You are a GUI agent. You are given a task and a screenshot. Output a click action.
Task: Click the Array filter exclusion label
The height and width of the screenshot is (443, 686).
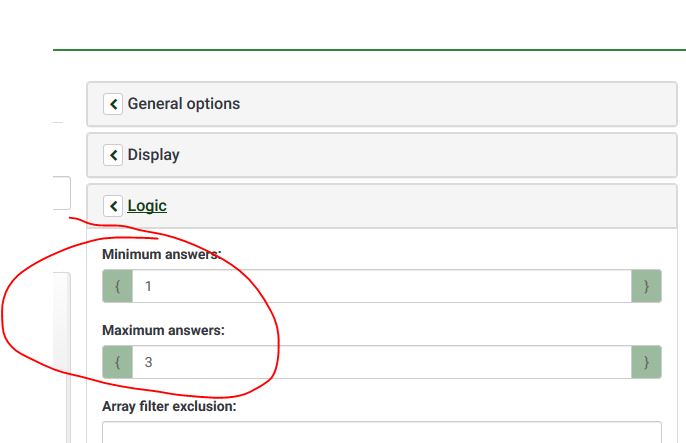coord(168,407)
